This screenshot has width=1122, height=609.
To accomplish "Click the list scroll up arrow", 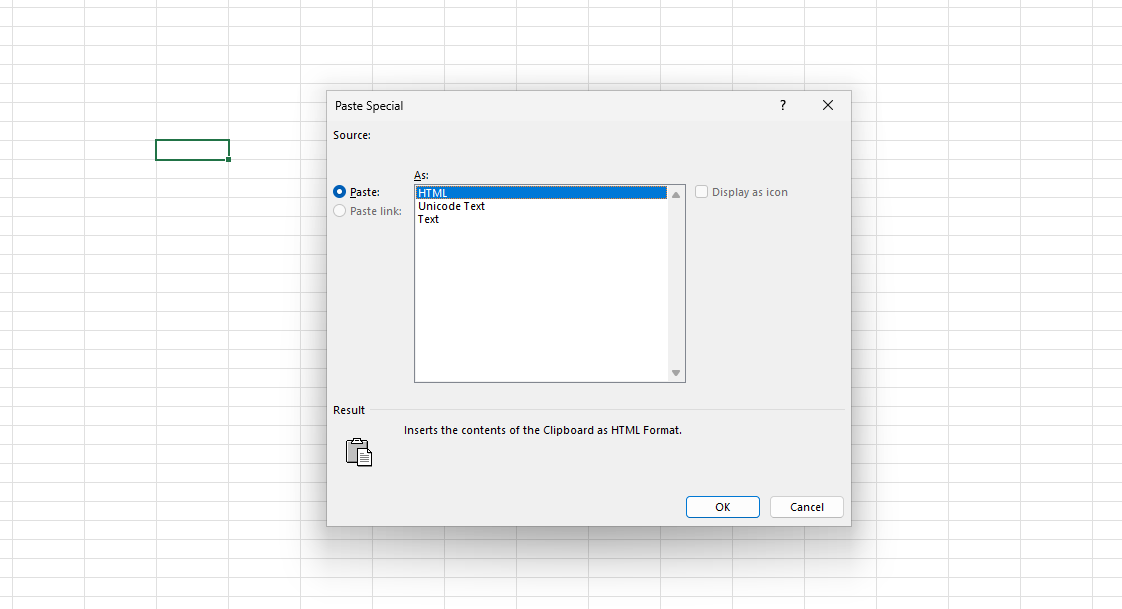I will 676,195.
